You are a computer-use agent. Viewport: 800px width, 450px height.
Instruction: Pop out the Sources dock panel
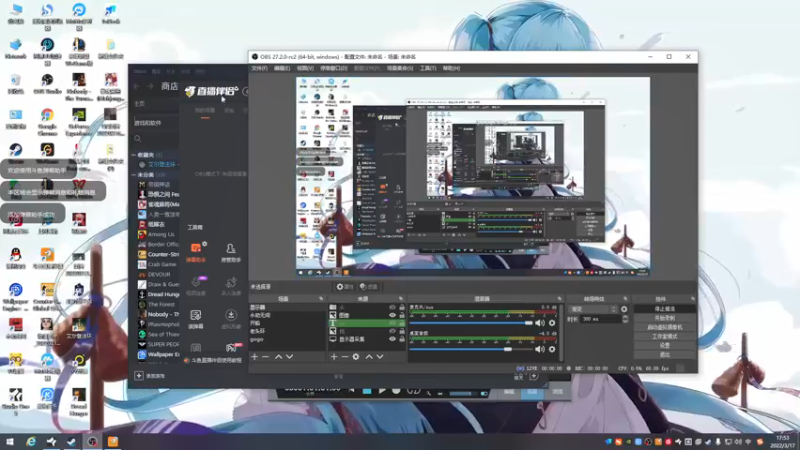point(401,298)
